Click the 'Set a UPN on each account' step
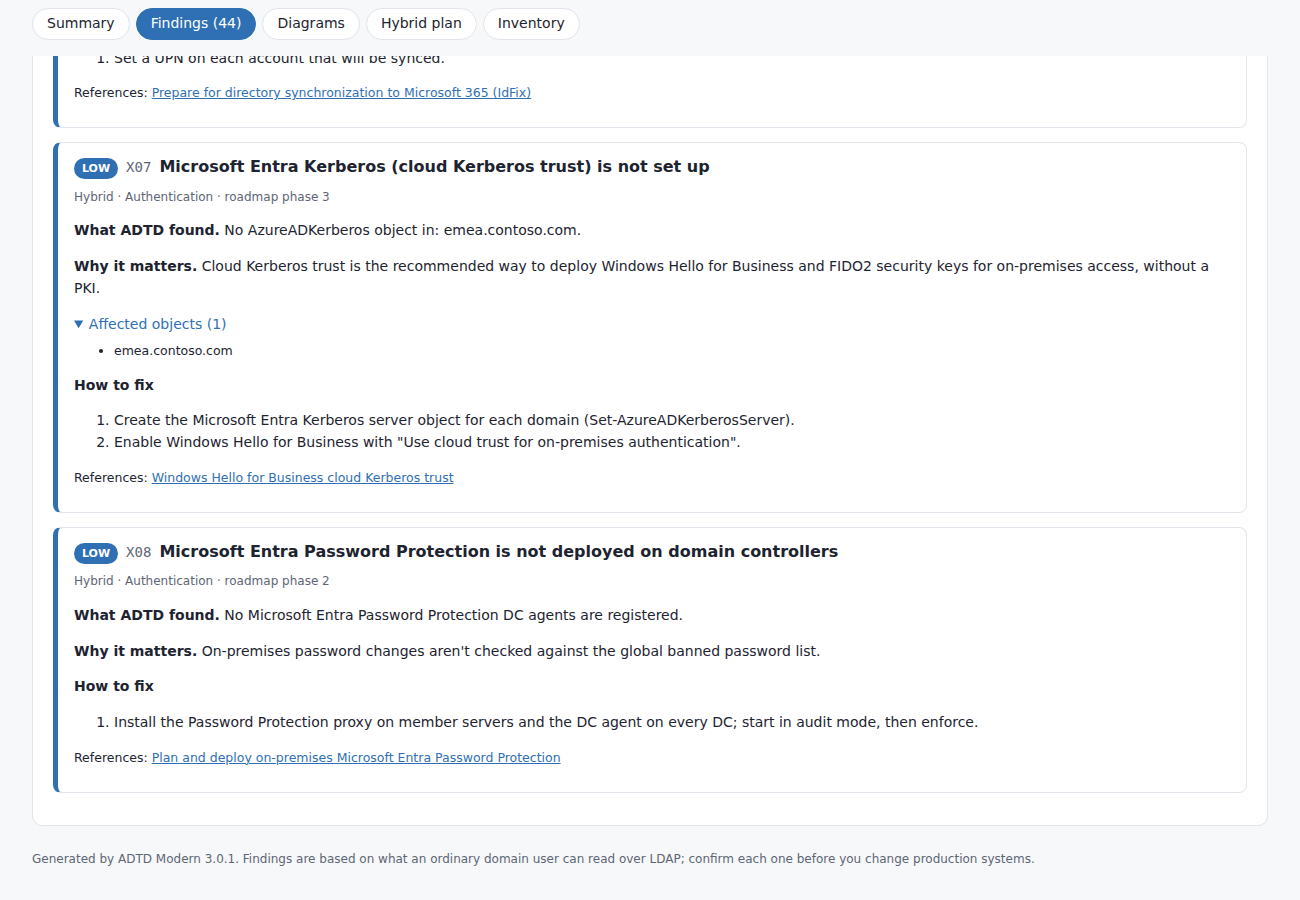The width and height of the screenshot is (1300, 900). point(279,58)
